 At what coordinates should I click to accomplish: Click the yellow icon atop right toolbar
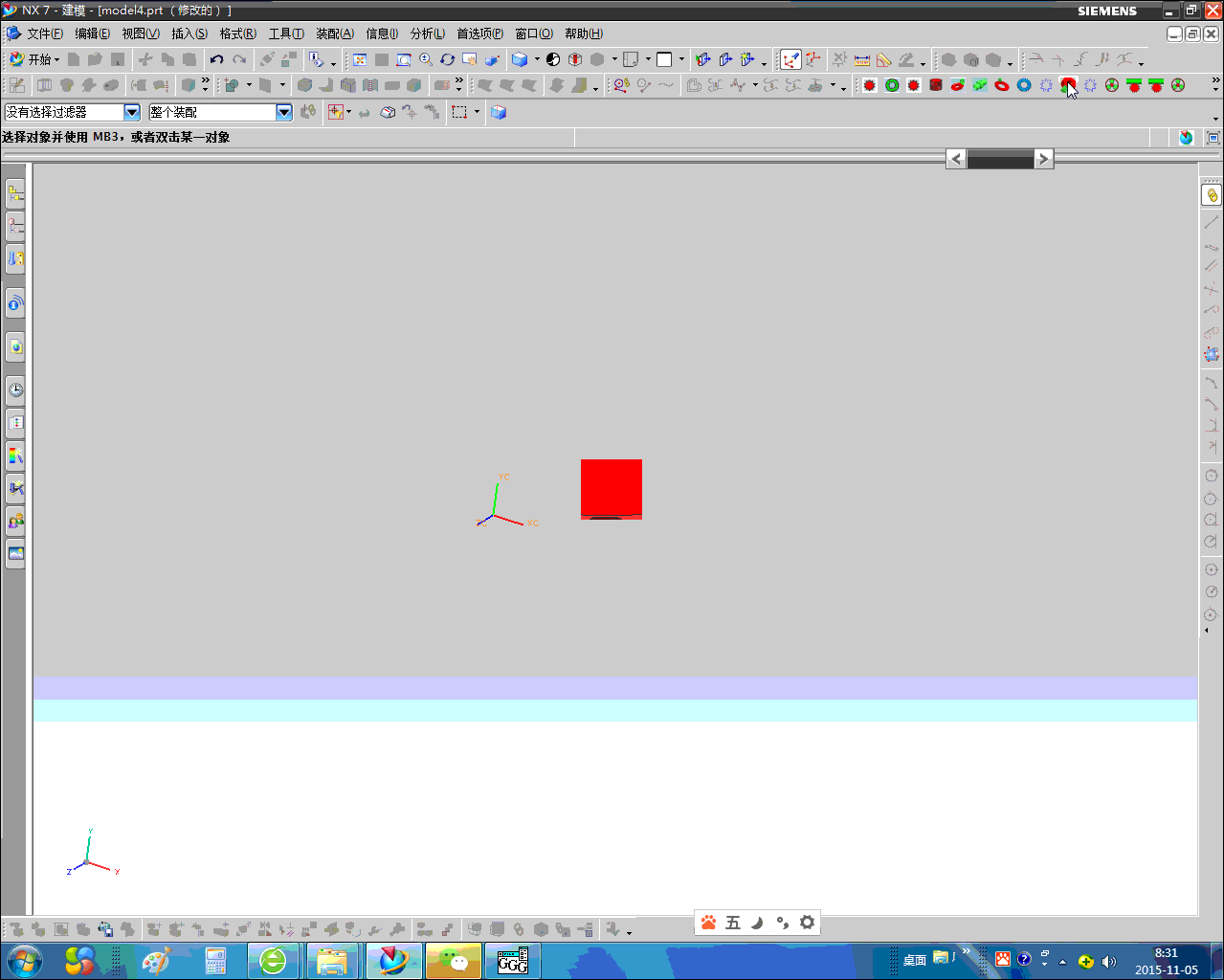(x=1212, y=195)
